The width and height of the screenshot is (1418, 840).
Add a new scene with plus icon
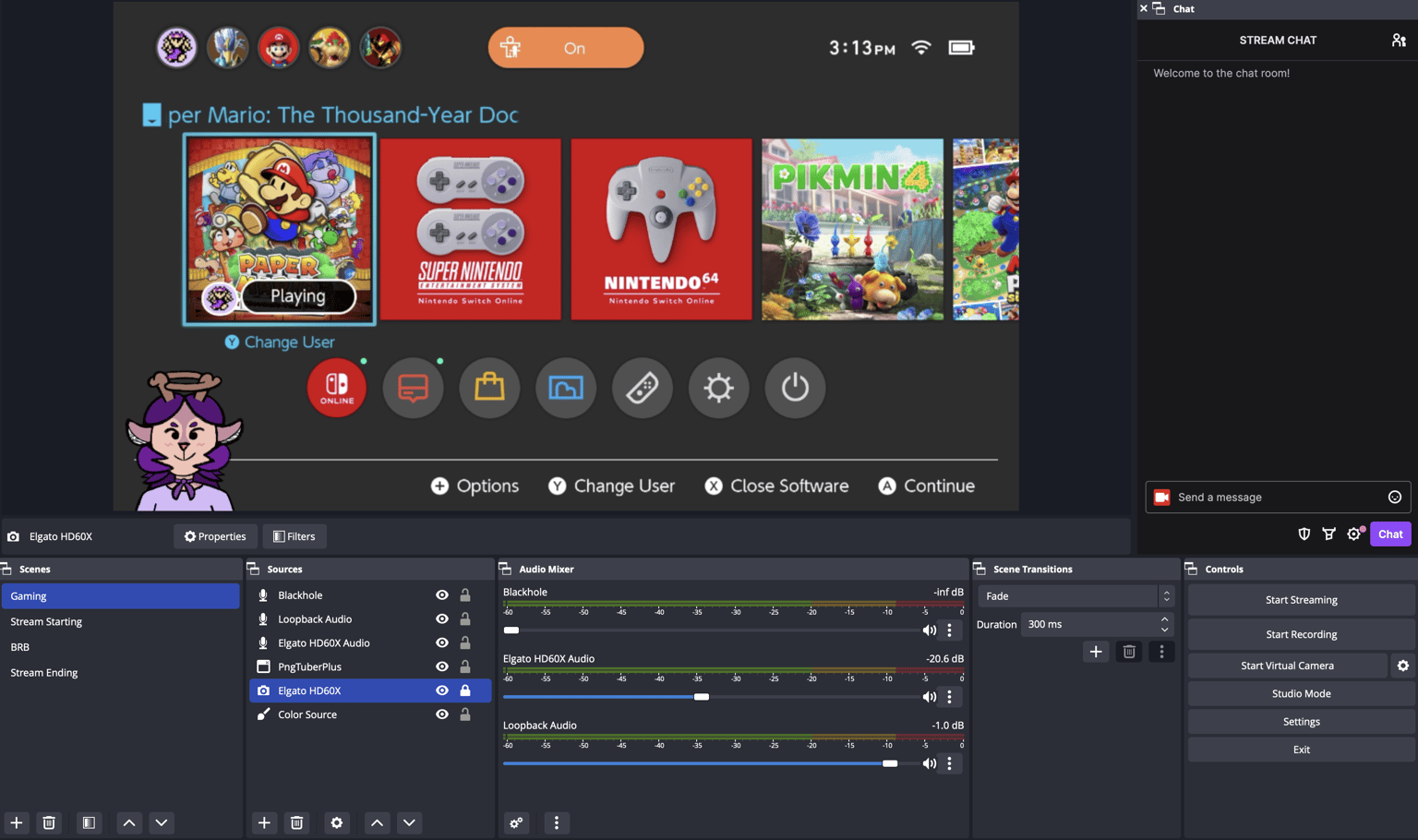coord(17,822)
